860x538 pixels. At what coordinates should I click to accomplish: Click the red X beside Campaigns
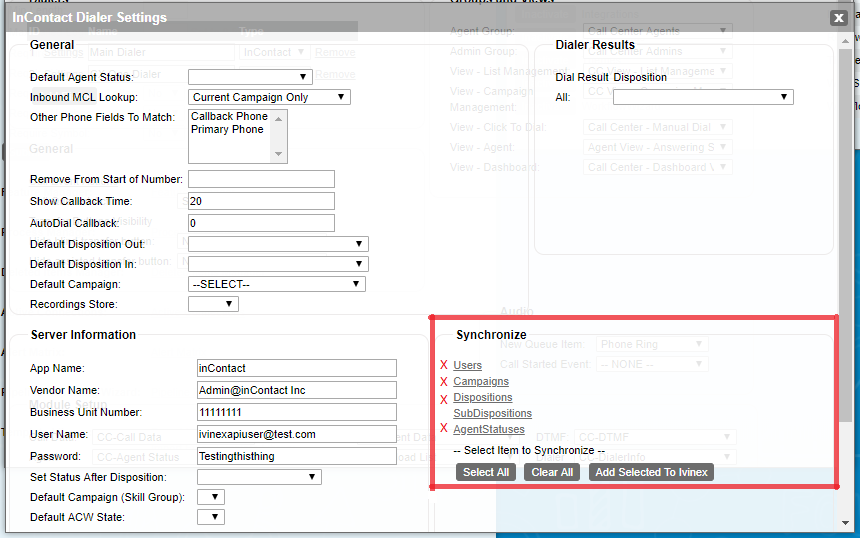pyautogui.click(x=444, y=381)
